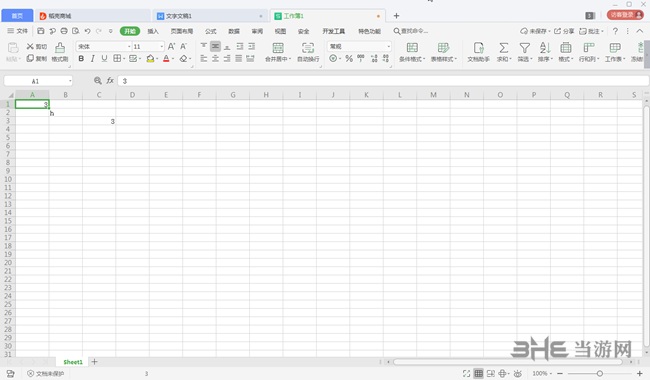Click the merge and center icon

tap(278, 48)
